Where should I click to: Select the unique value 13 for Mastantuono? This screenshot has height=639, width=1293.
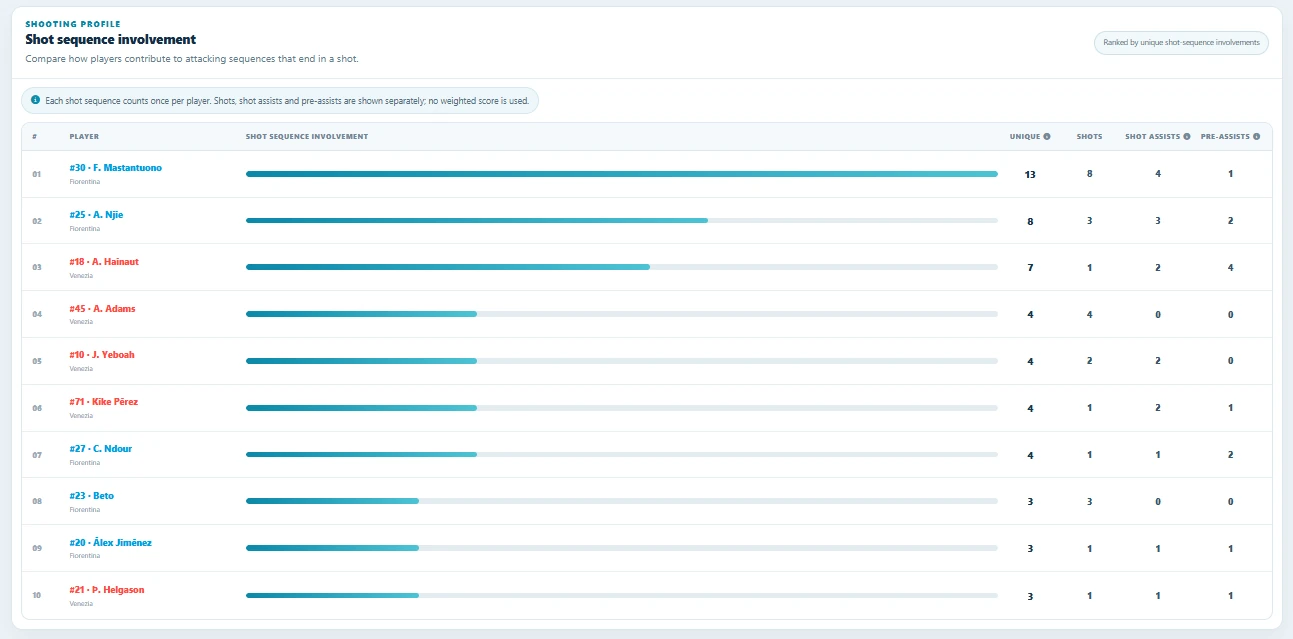click(1030, 174)
